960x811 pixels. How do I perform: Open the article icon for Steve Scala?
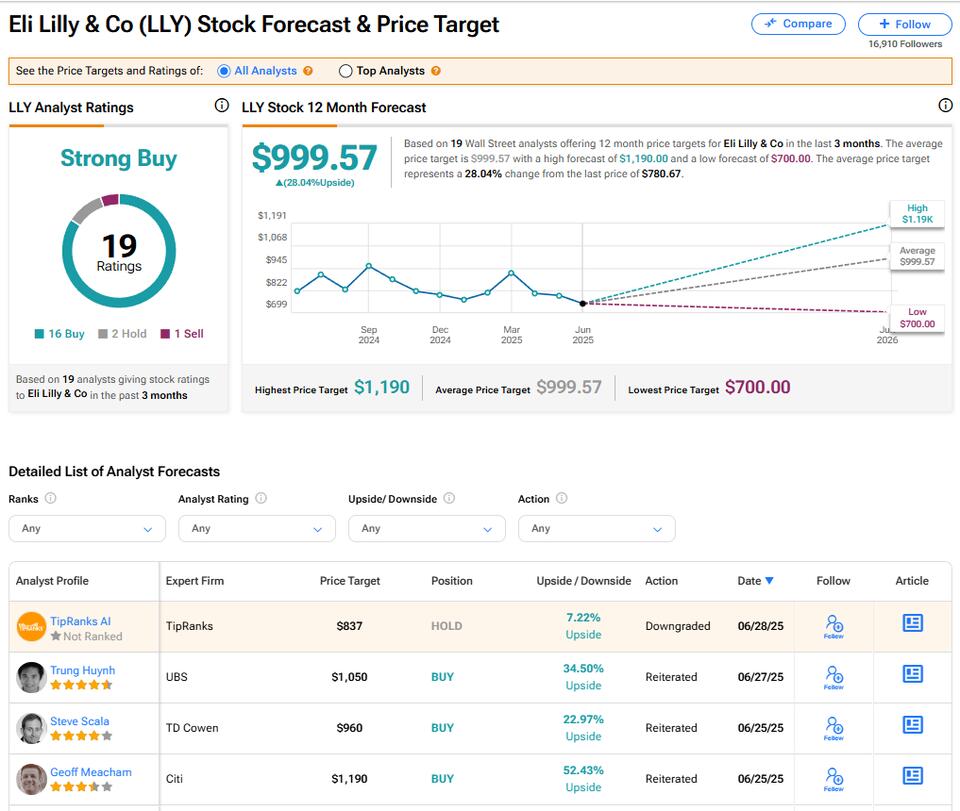coord(912,725)
